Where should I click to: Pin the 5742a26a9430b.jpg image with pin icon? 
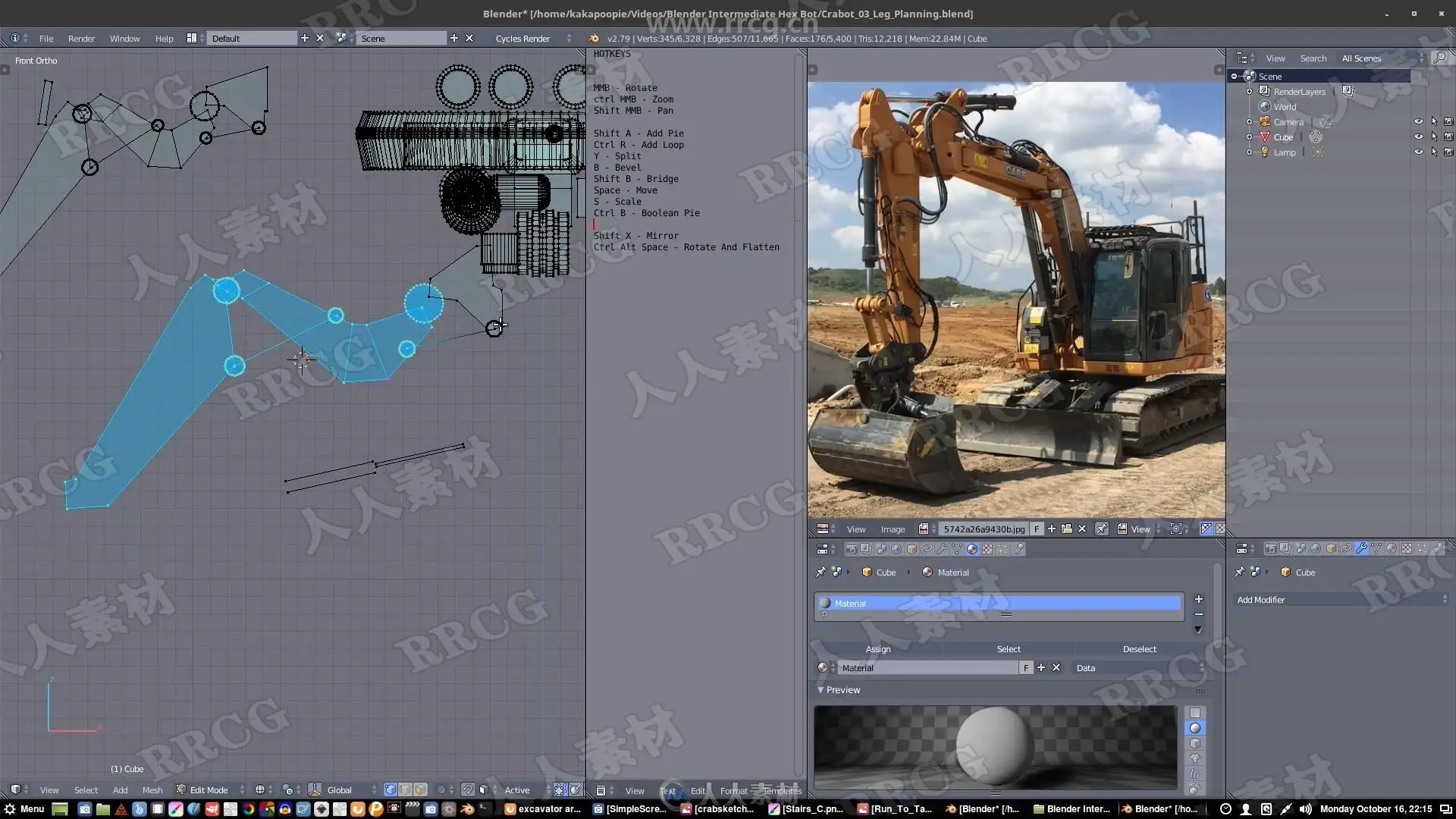click(x=1102, y=529)
